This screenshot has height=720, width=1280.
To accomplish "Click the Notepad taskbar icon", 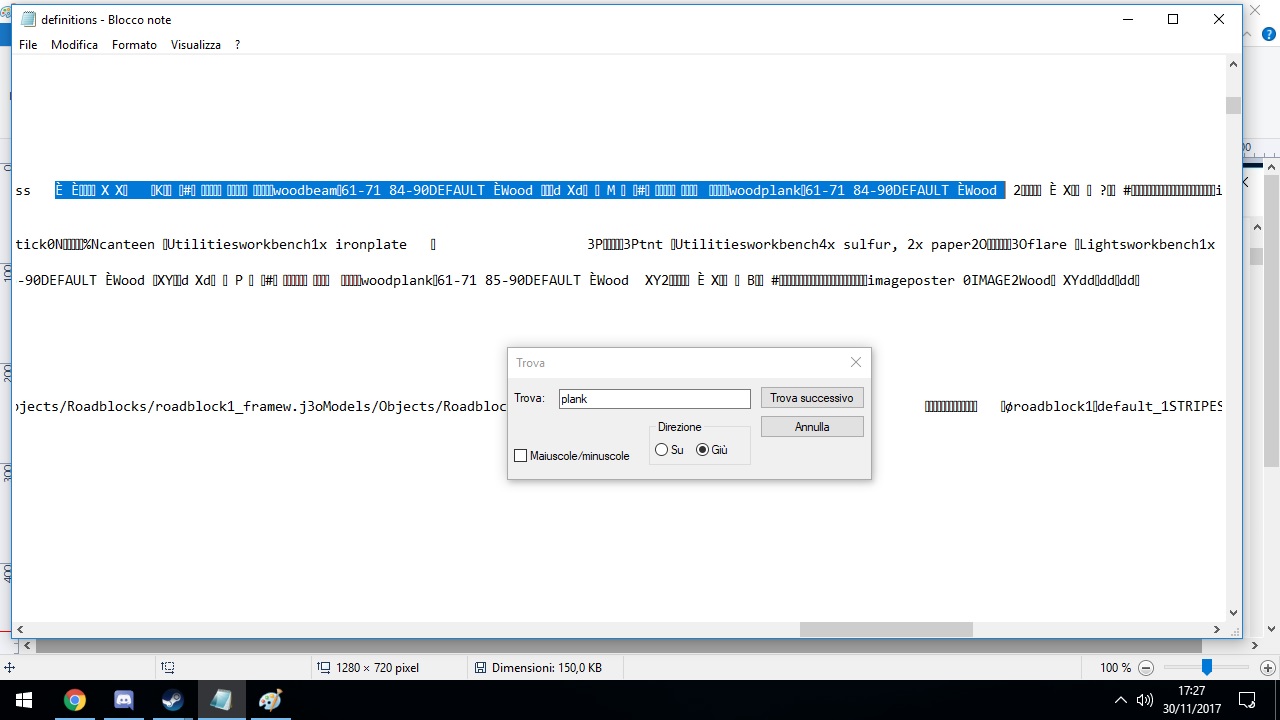I will [221, 700].
